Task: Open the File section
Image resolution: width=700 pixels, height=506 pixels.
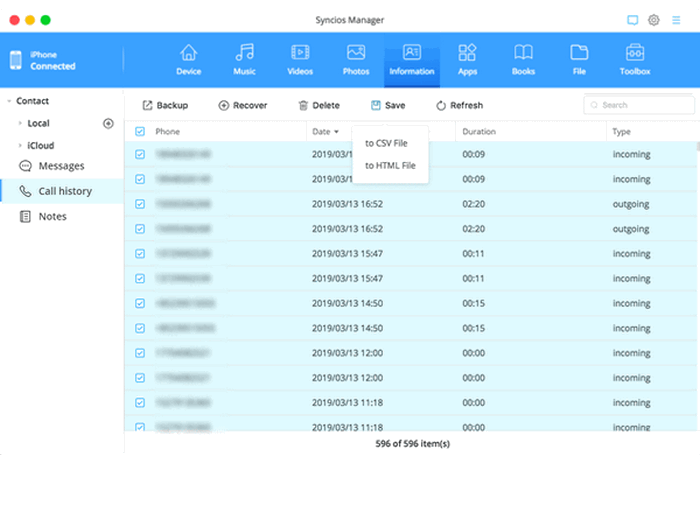Action: coord(579,60)
